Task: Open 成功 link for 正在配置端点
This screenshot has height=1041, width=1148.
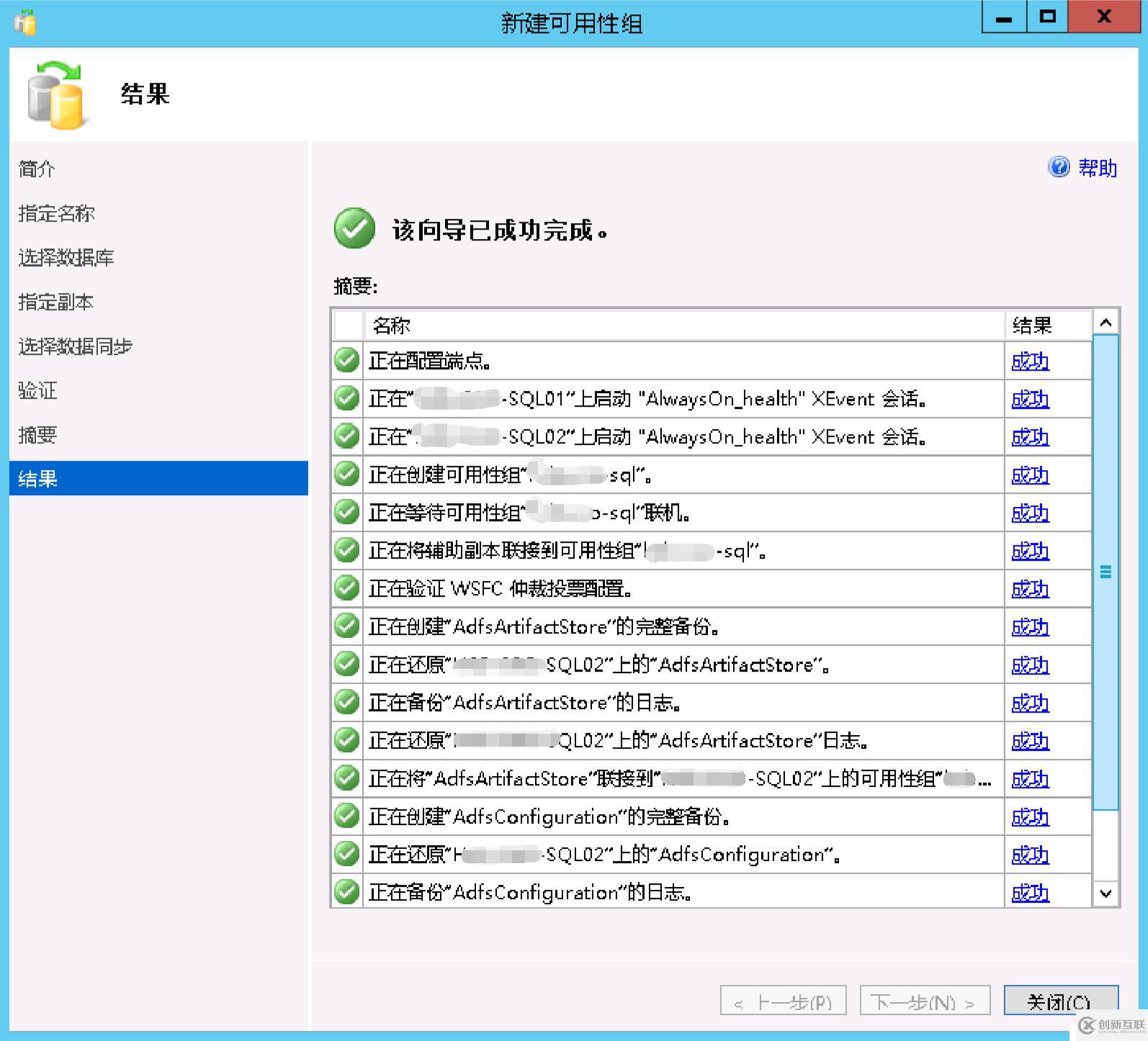Action: 1030,361
